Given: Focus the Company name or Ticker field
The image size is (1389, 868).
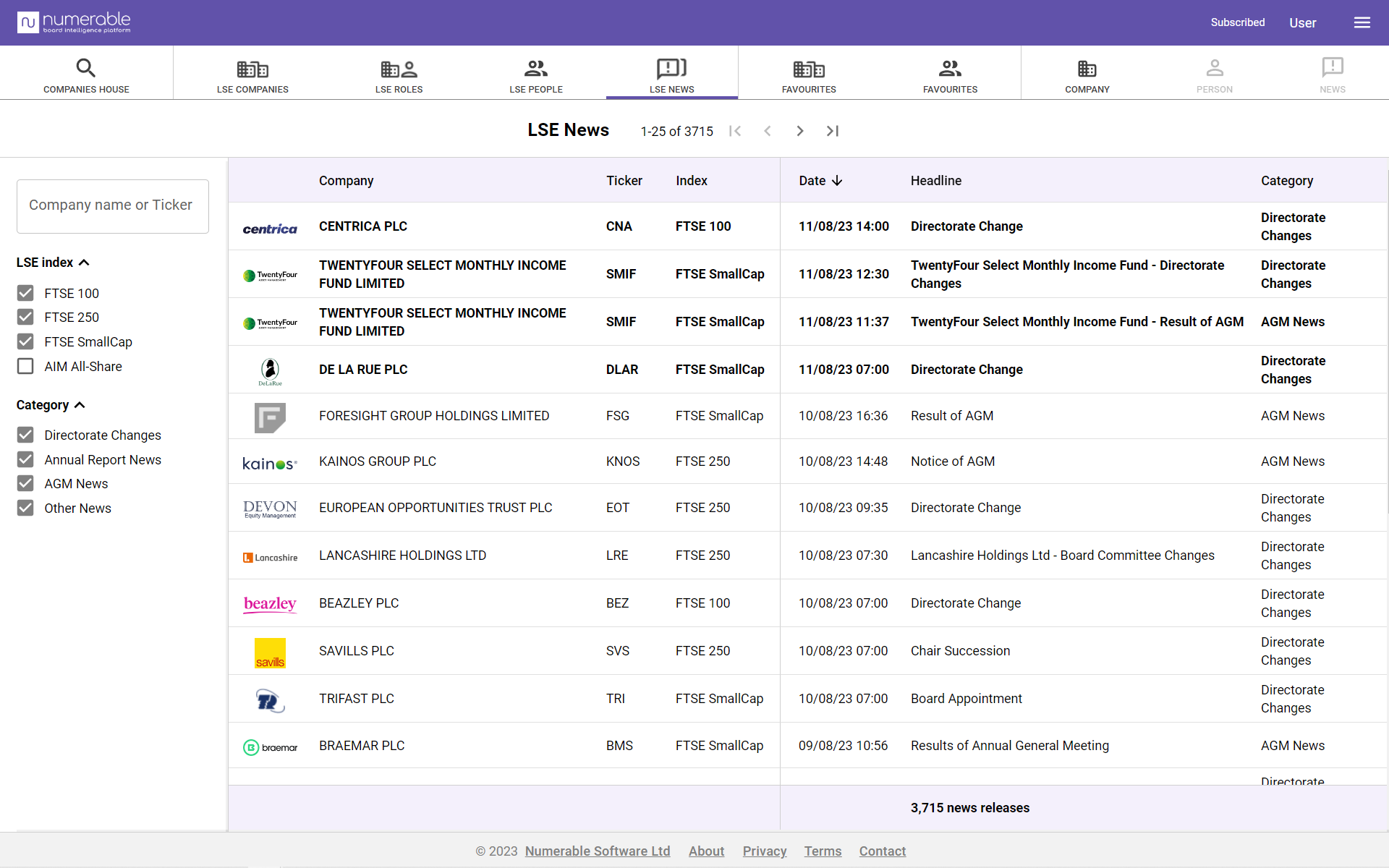Looking at the screenshot, I should pos(113,206).
